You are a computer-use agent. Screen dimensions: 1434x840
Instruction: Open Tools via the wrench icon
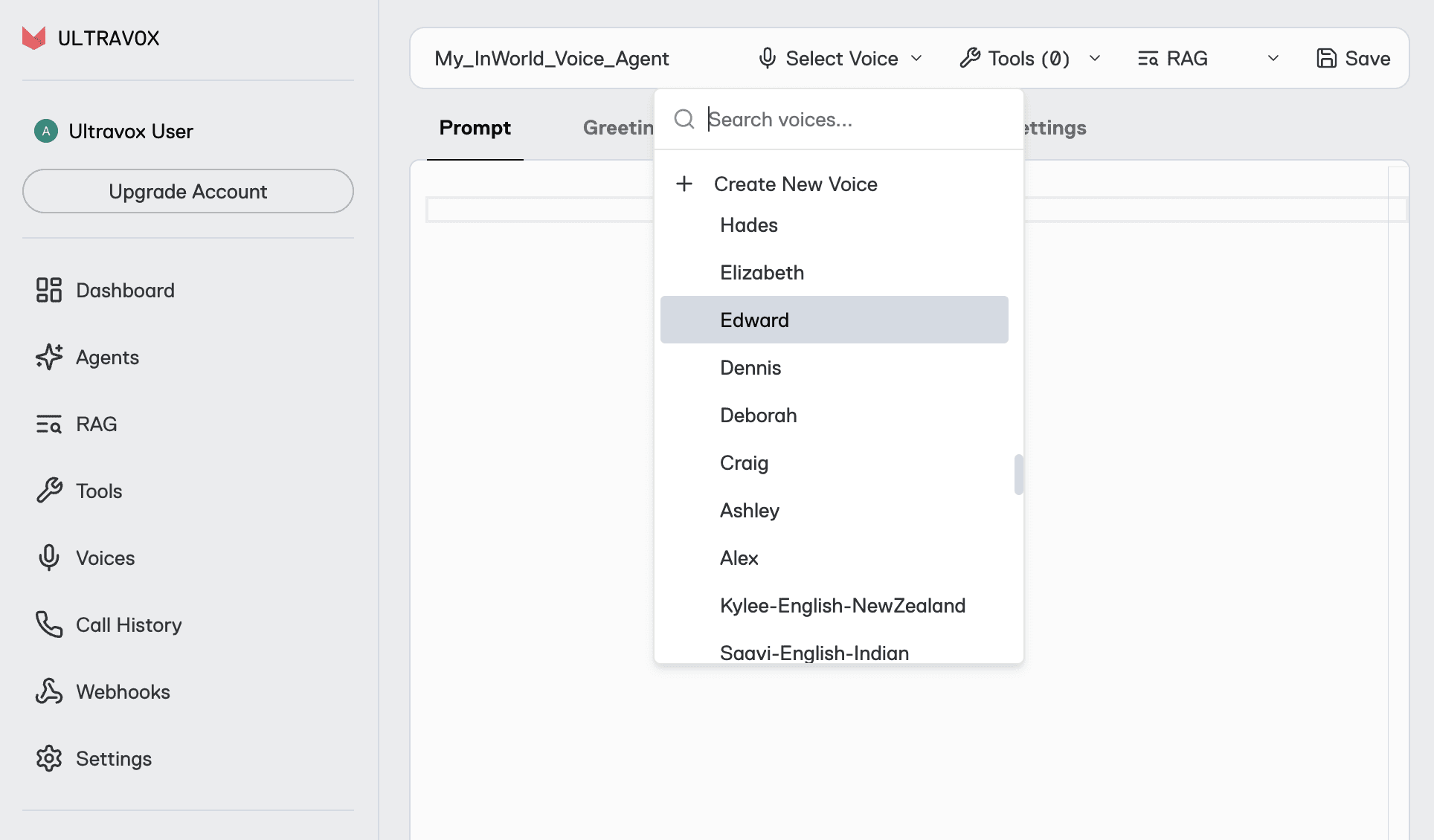[49, 491]
